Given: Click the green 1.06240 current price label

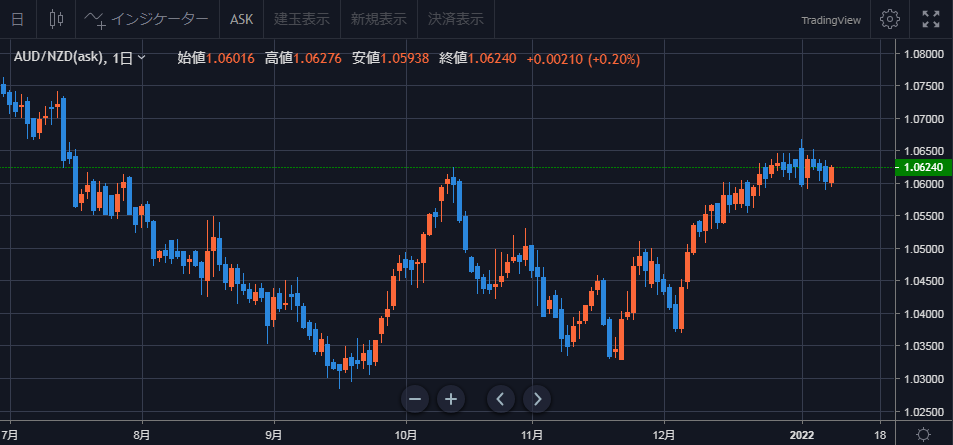Looking at the screenshot, I should pos(923,167).
